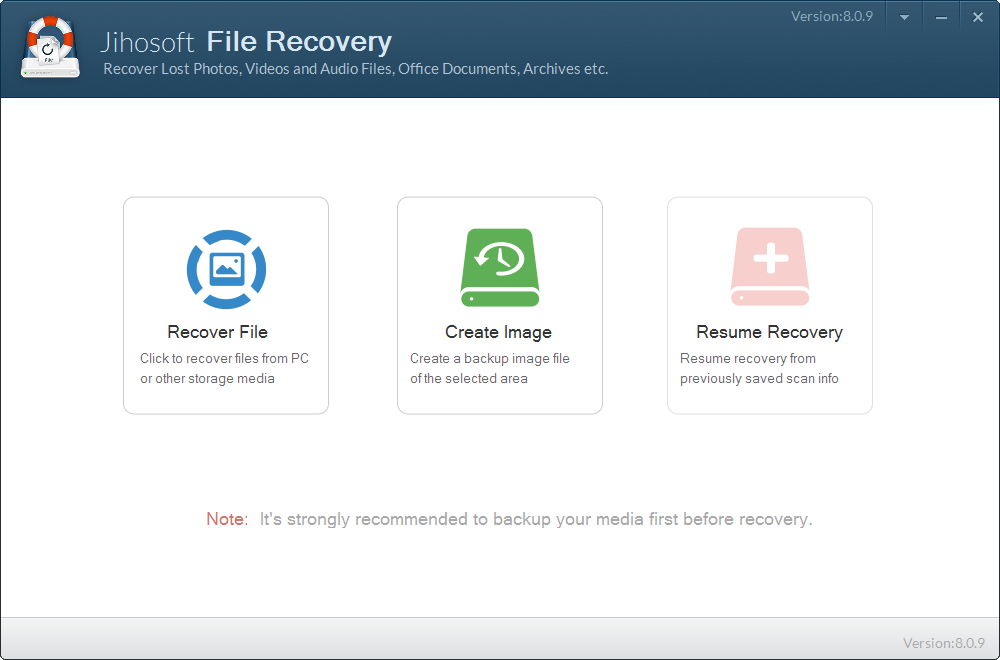Open the title bar dropdown menu arrow
This screenshot has width=1000, height=660.
point(904,17)
